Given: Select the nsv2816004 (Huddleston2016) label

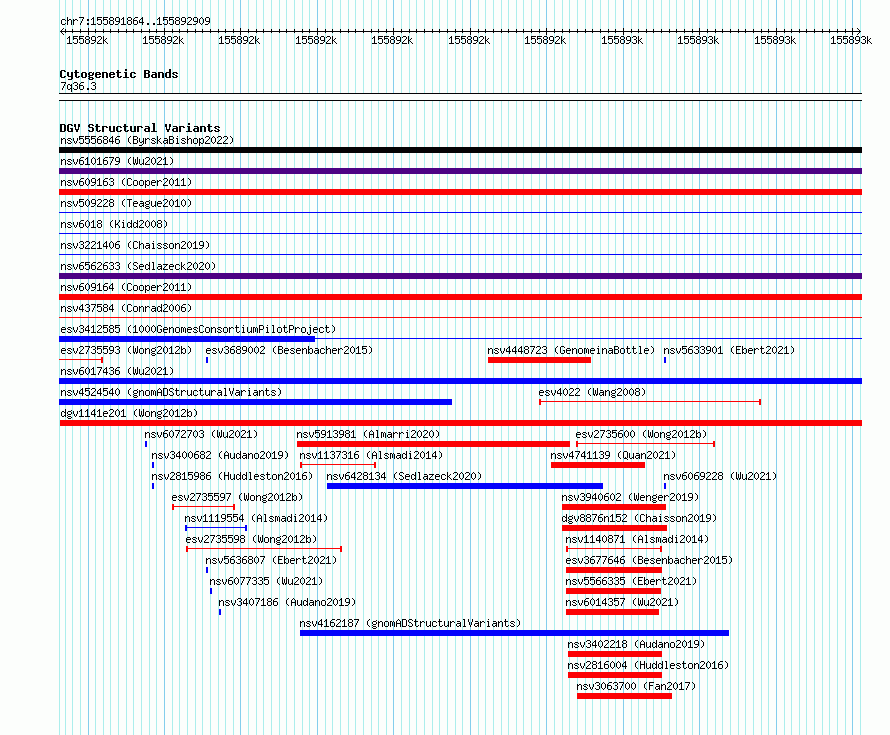Looking at the screenshot, I should tap(648, 665).
